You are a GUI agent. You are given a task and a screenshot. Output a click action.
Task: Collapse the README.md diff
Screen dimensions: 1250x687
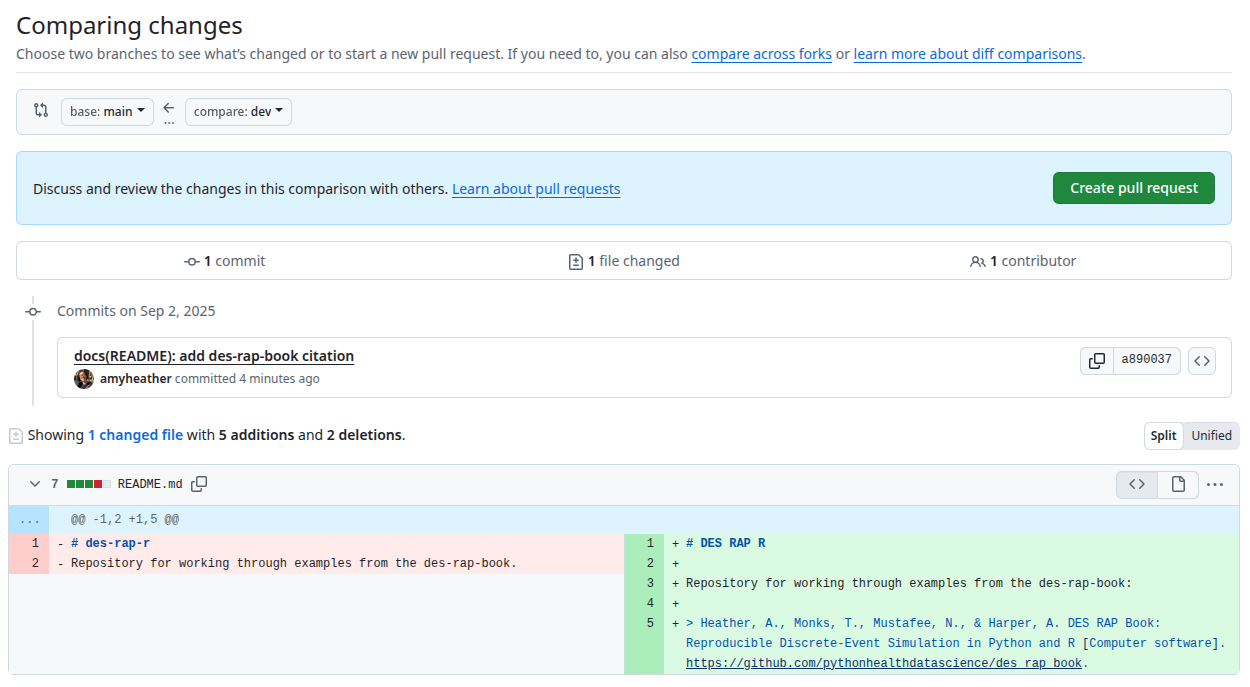coord(35,484)
